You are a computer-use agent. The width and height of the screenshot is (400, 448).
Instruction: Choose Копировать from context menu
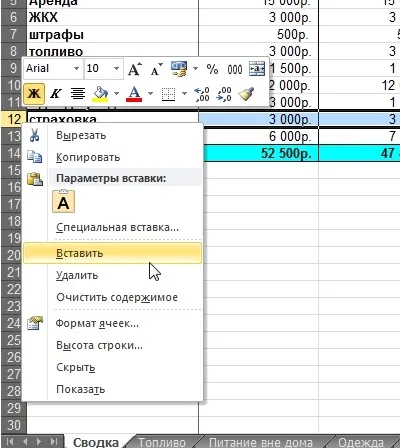point(112,157)
